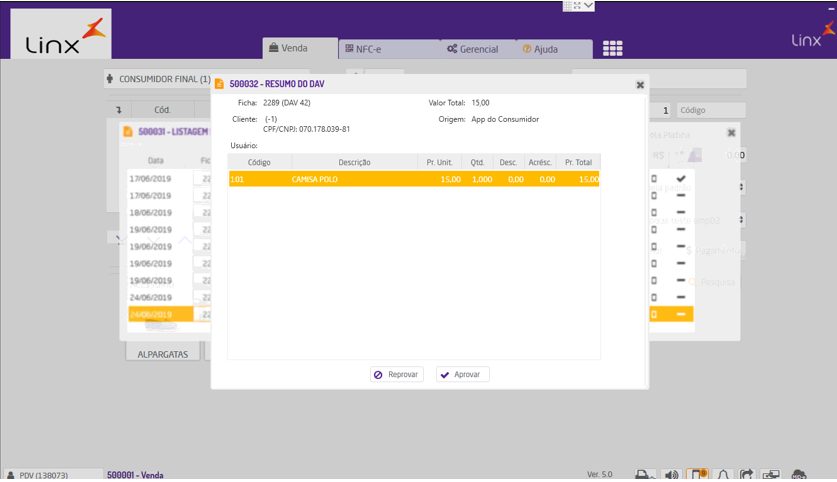Click the PDV (138073) user icon
The width and height of the screenshot is (837, 482).
point(11,475)
